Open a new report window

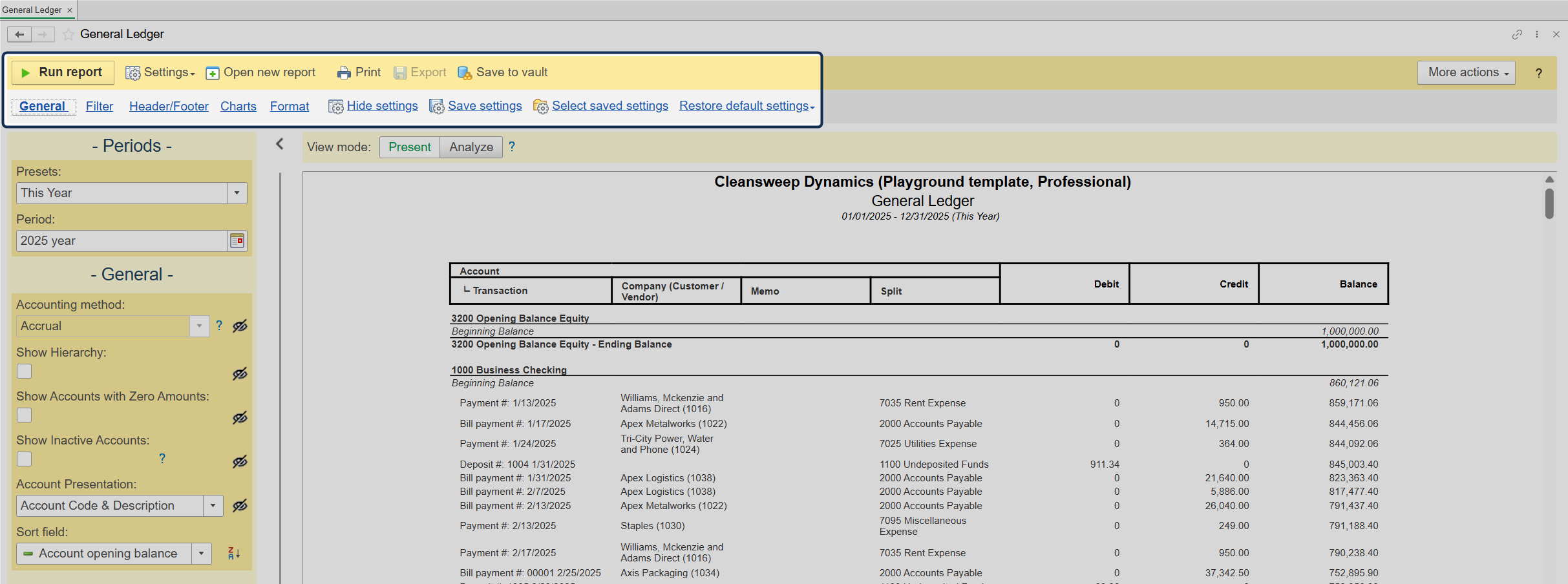pos(260,73)
